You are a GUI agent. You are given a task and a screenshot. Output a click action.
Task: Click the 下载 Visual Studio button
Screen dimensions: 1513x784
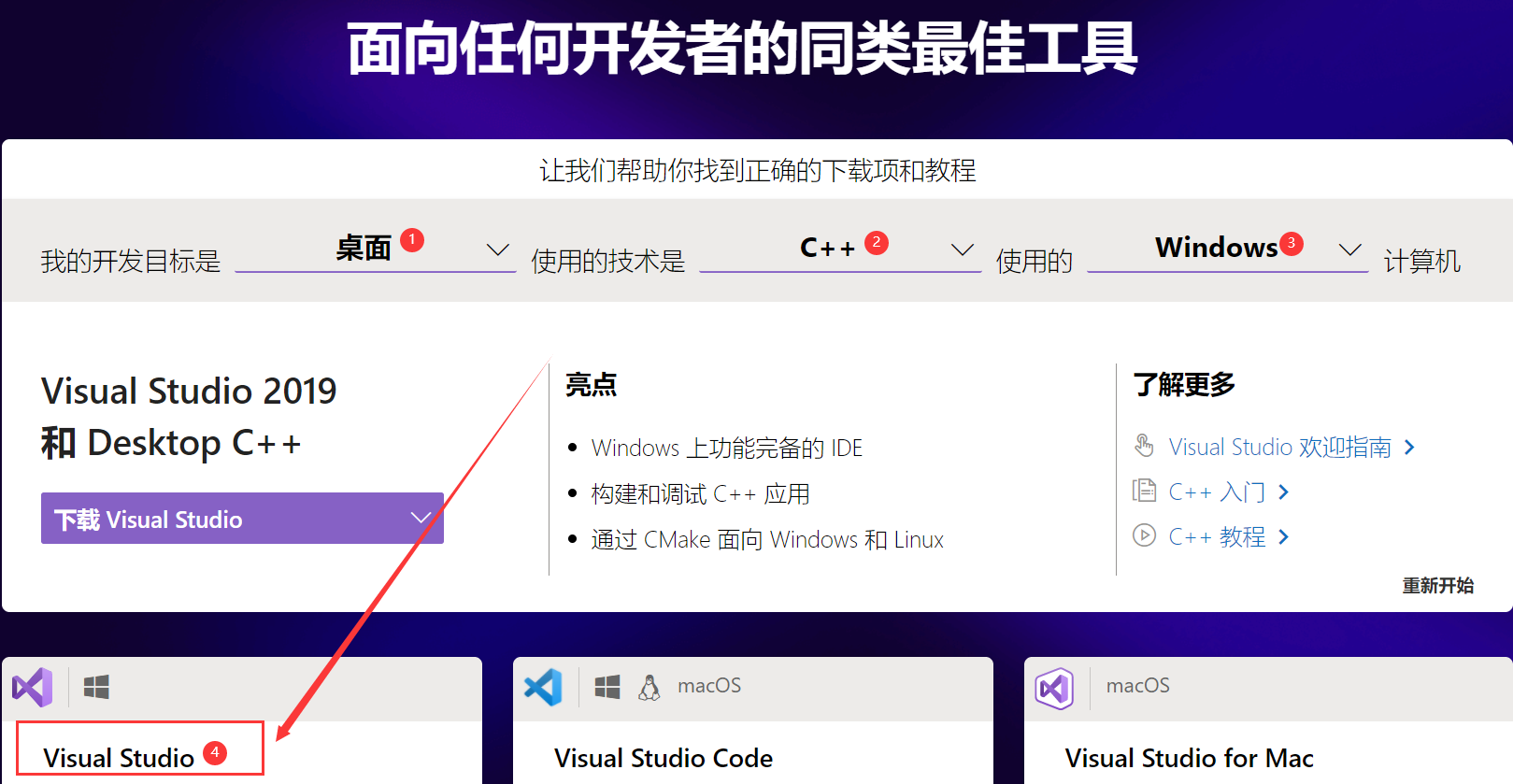[x=242, y=518]
